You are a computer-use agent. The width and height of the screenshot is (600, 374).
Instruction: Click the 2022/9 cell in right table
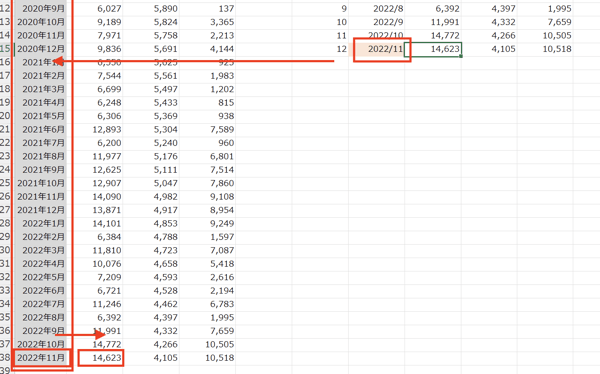tap(377, 22)
